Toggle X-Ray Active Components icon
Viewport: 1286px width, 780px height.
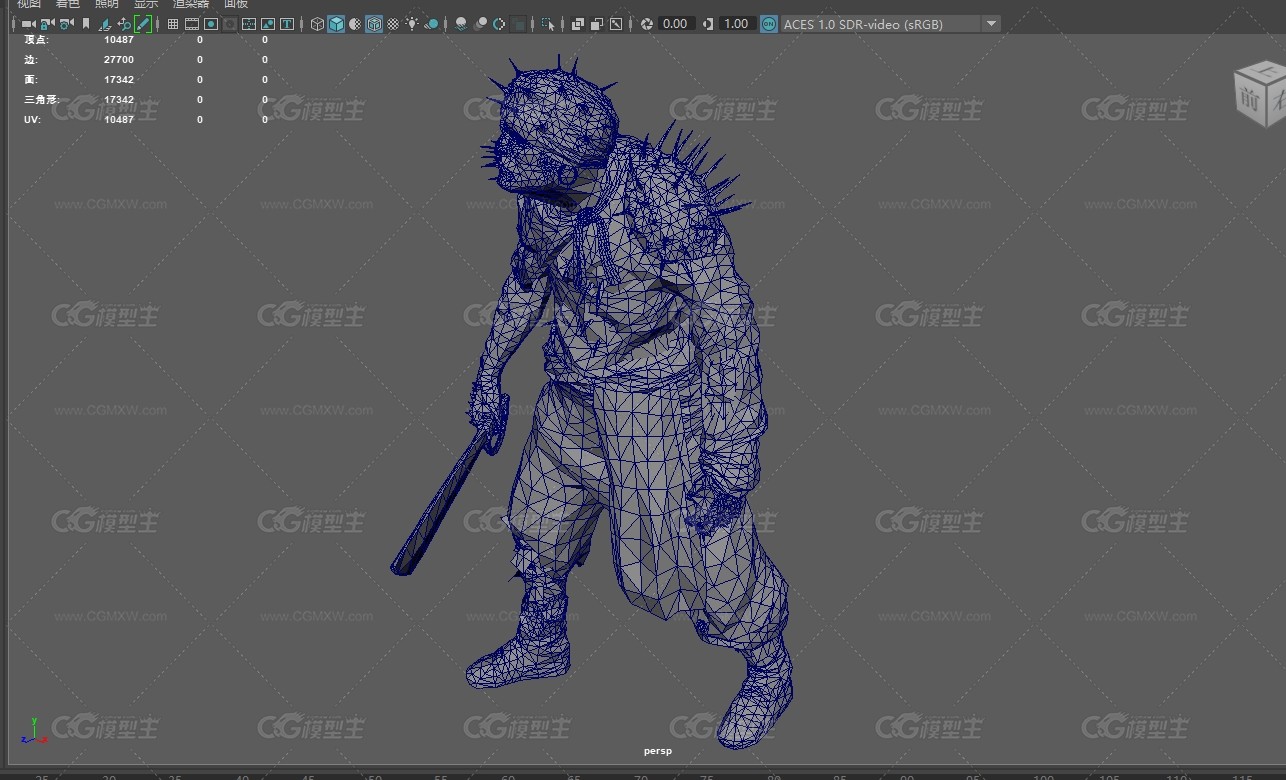tap(598, 23)
